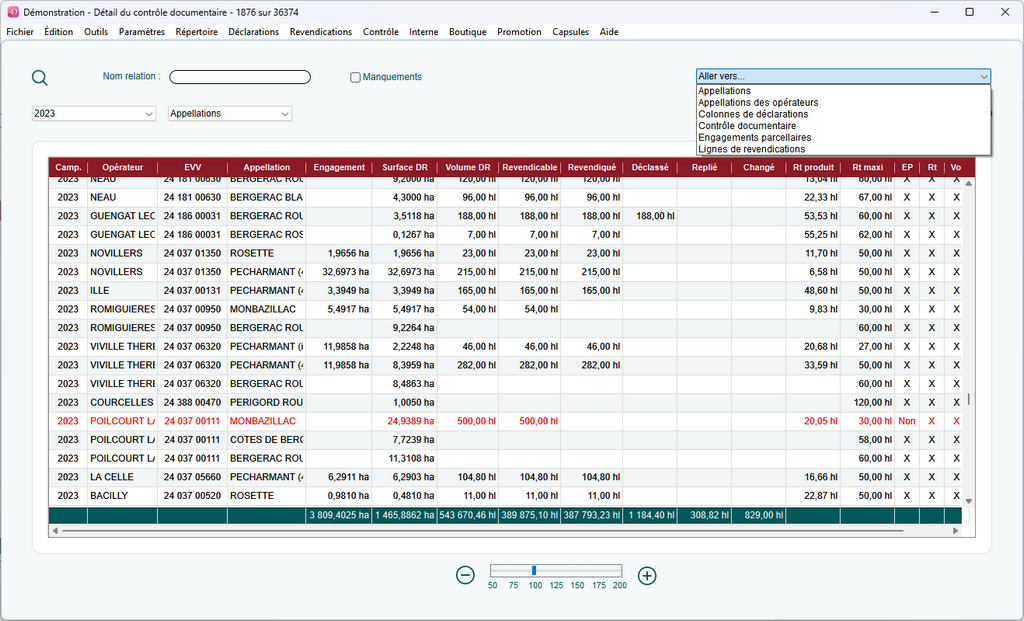Viewport: 1024px width, 621px height.
Task: Click horizontal scrollbar right arrow
Action: tap(956, 531)
